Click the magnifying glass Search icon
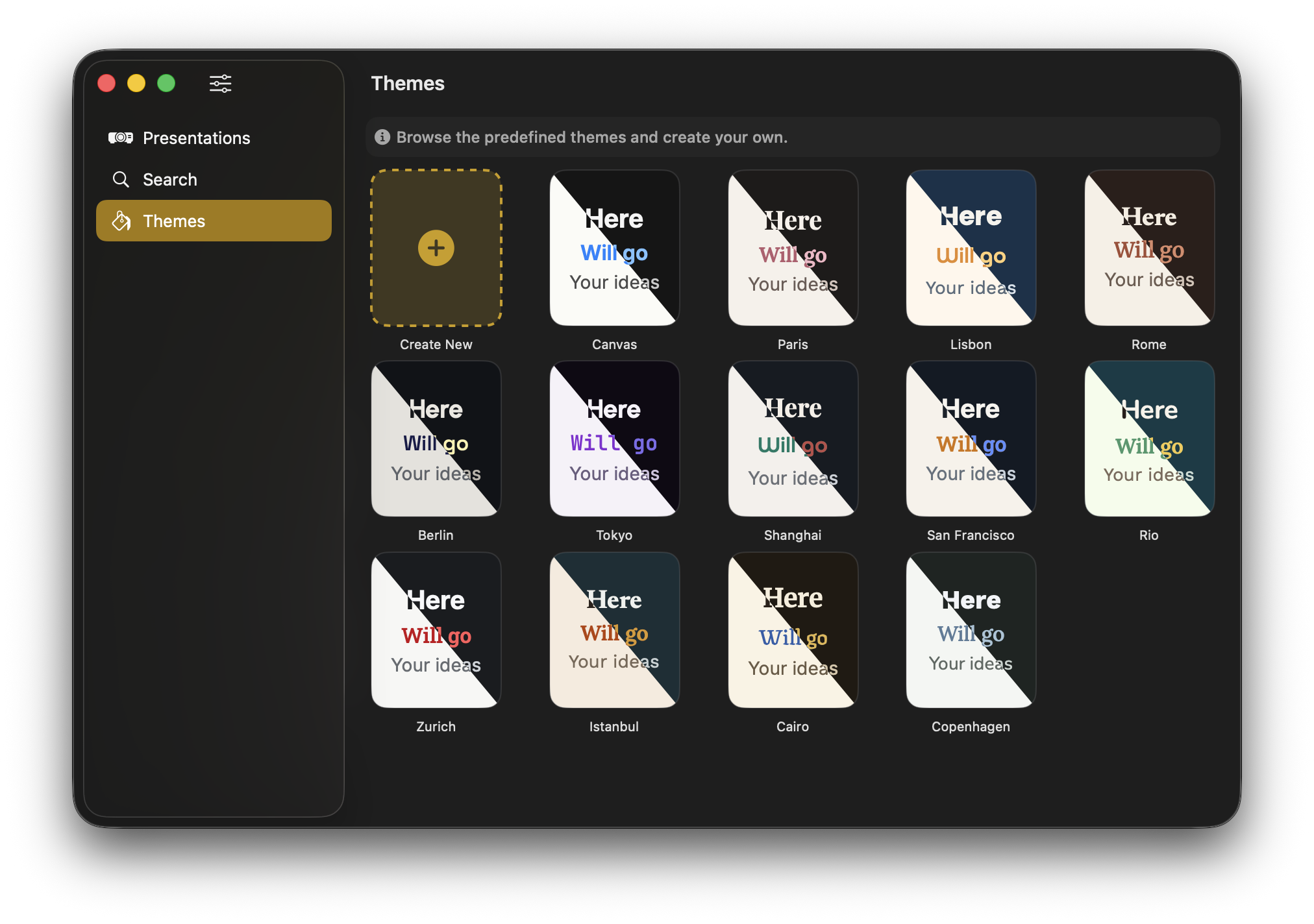1314x924 pixels. click(x=121, y=179)
